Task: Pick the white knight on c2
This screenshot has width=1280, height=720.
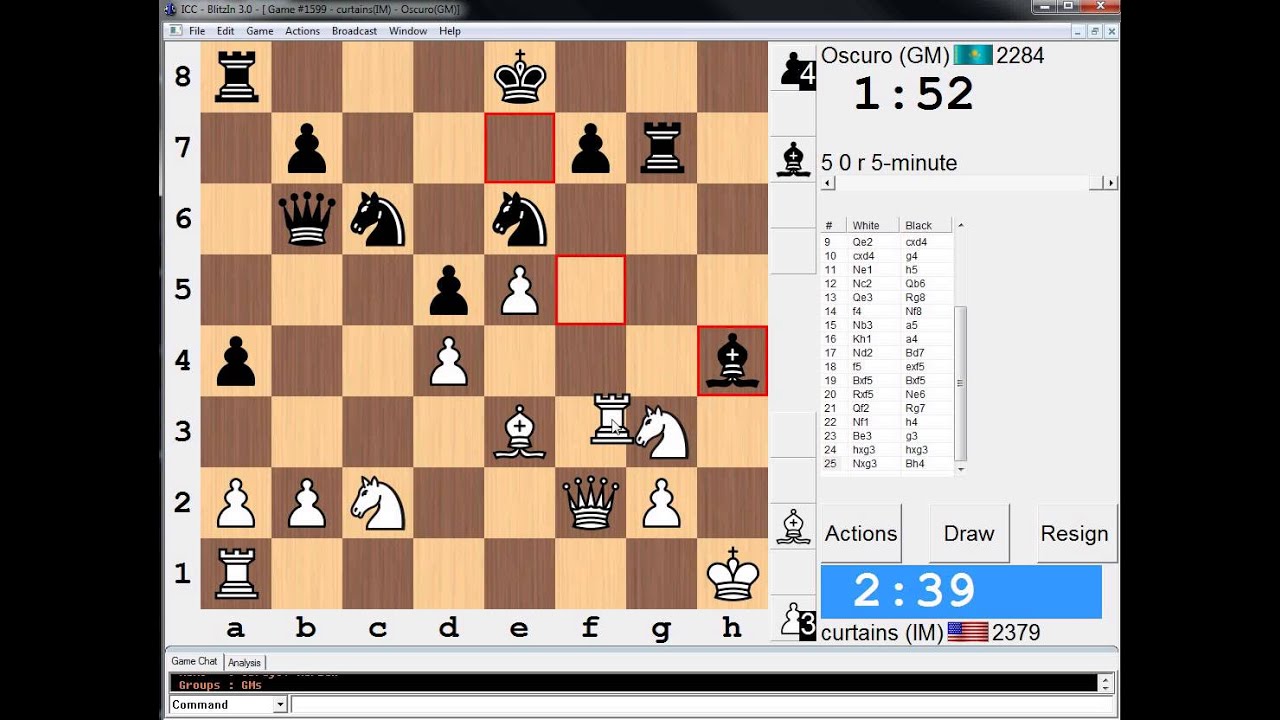Action: click(378, 503)
